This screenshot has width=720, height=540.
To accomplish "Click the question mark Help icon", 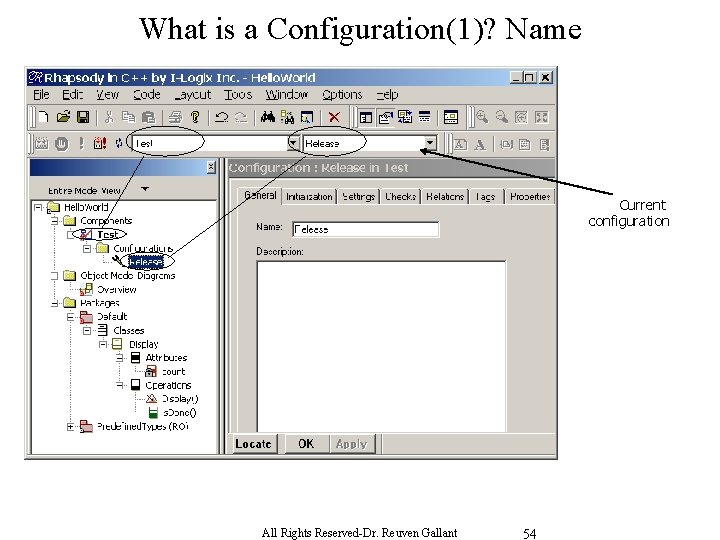I will tap(195, 118).
